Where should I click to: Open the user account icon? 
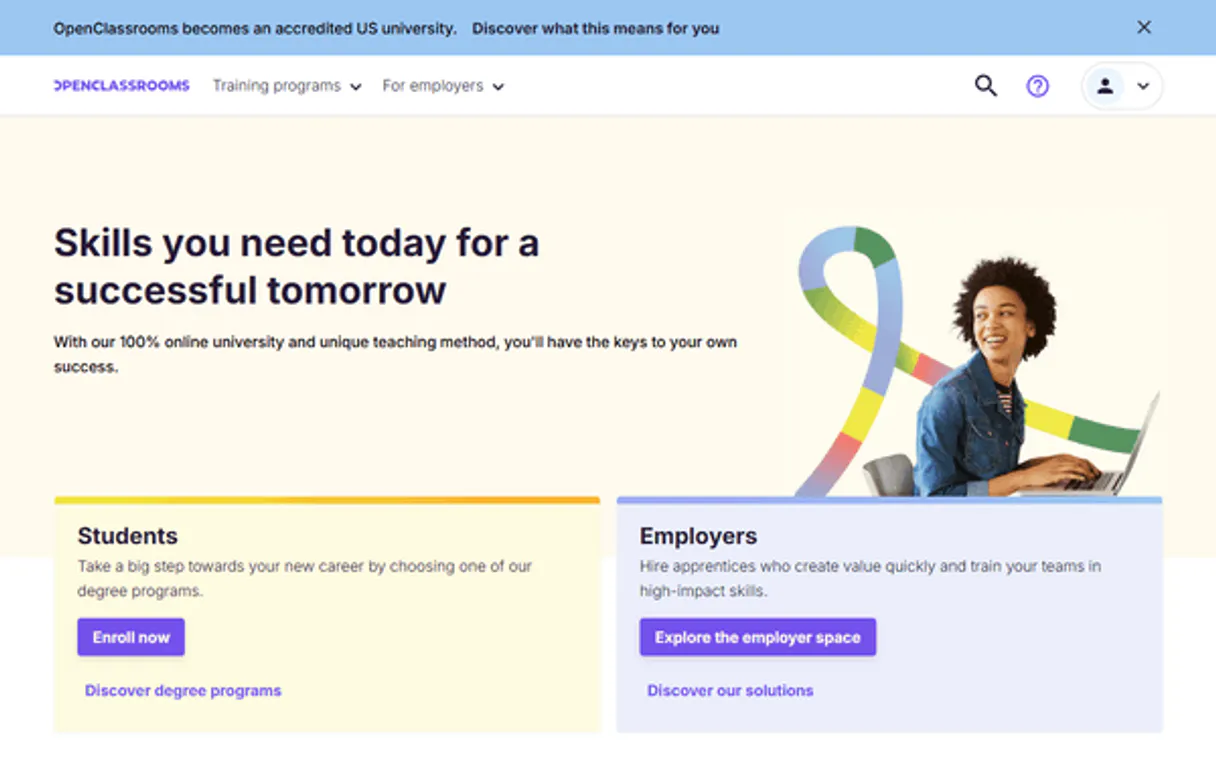coord(1106,86)
